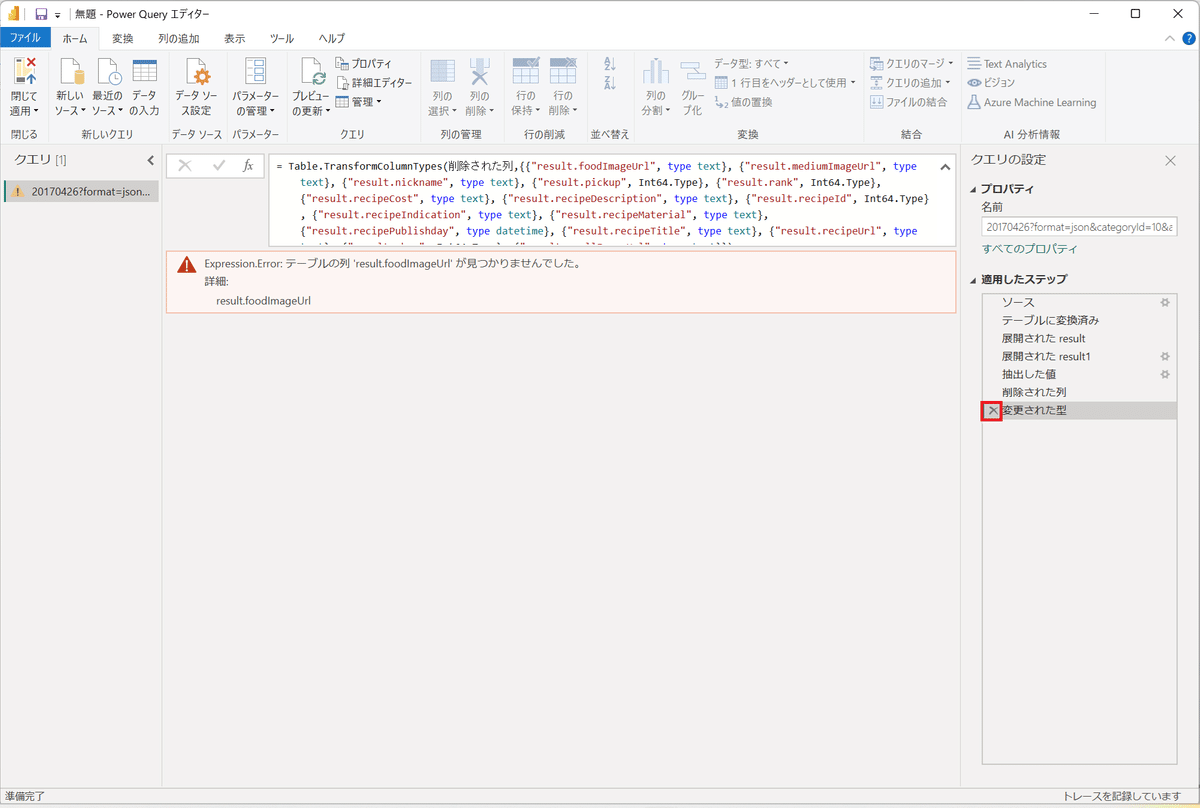1200x808 pixels.
Task: Open the Power BI logo window menu
Action: [x=15, y=14]
